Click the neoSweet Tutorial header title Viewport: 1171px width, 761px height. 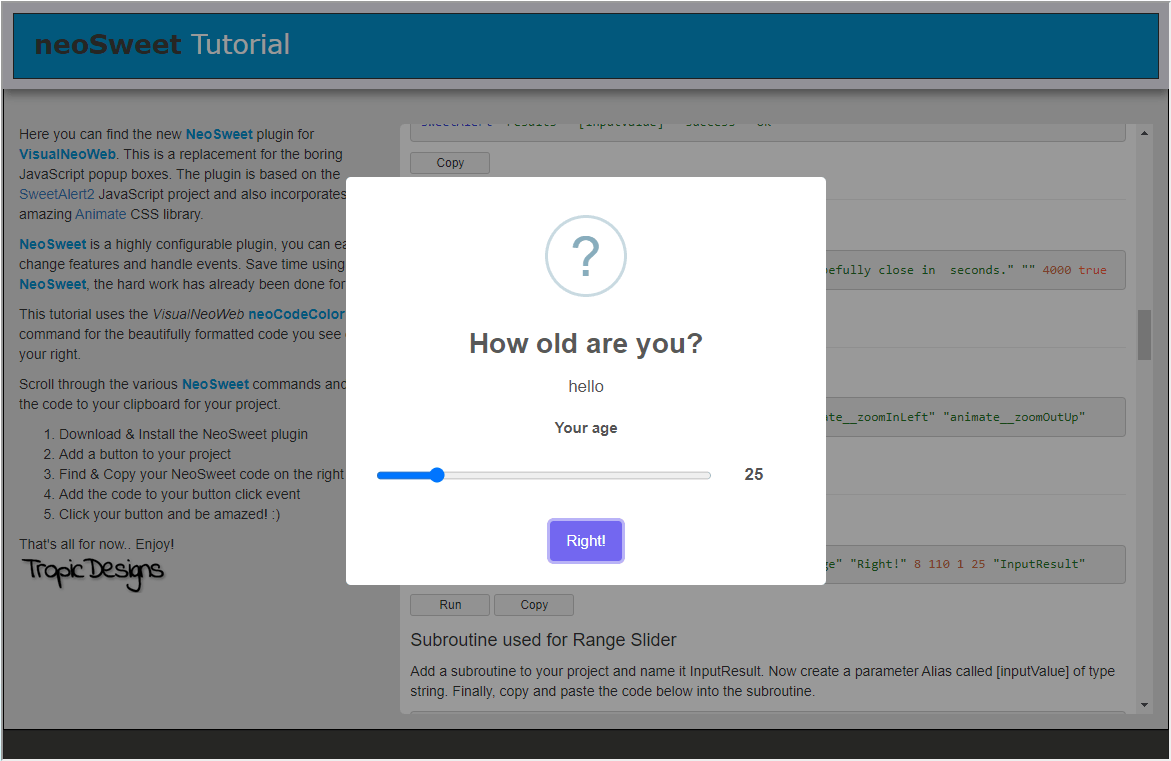point(162,45)
